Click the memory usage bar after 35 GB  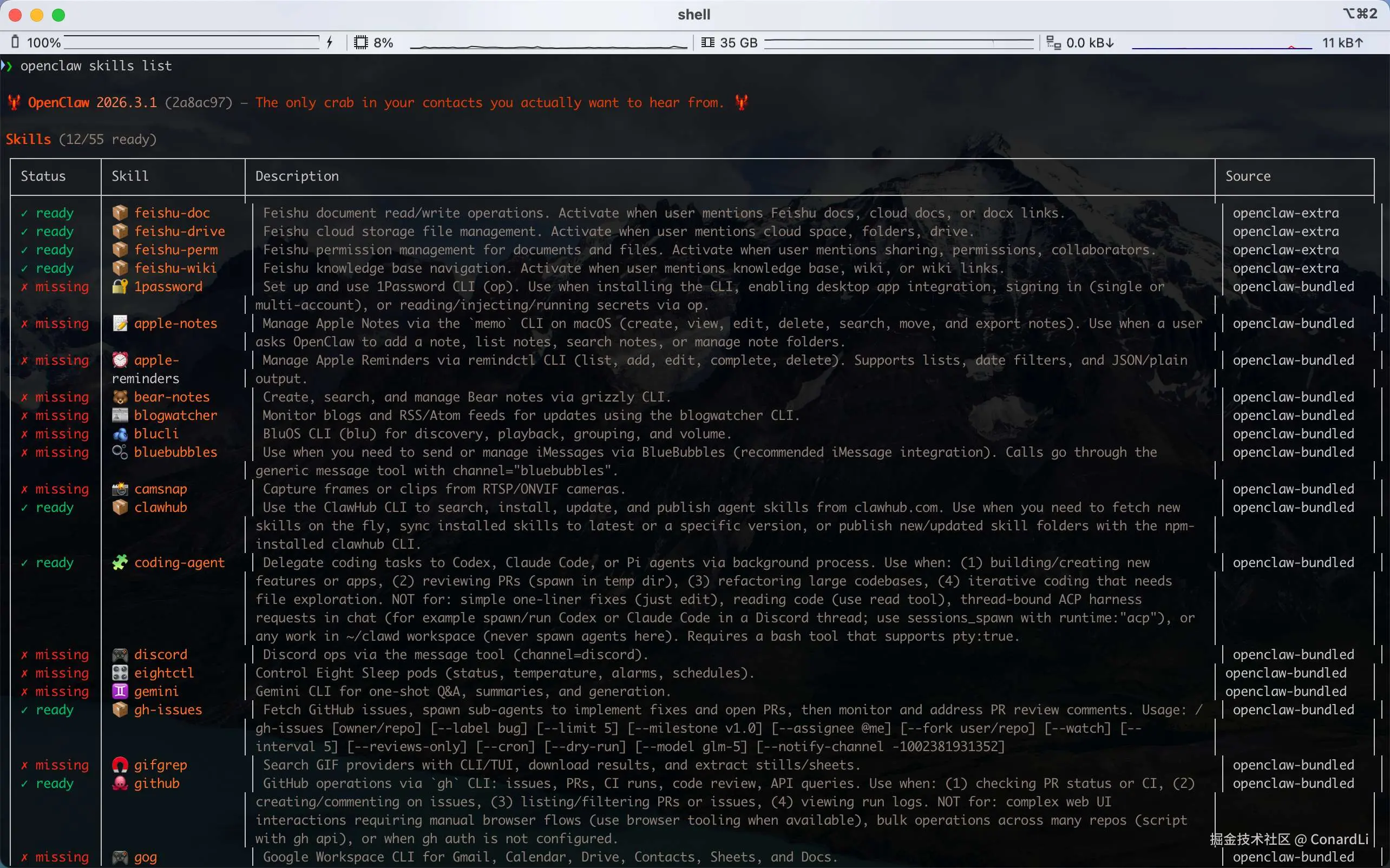899,43
